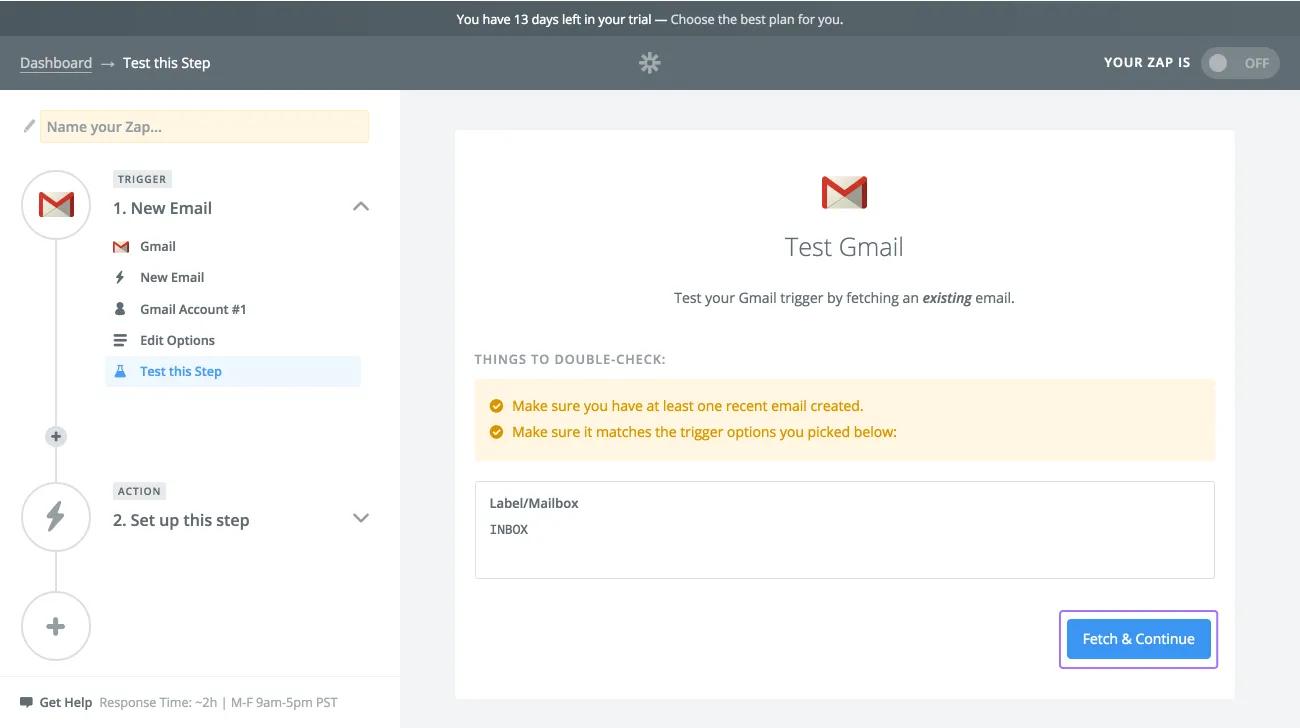
Task: Go to the Dashboard link
Action: [56, 63]
